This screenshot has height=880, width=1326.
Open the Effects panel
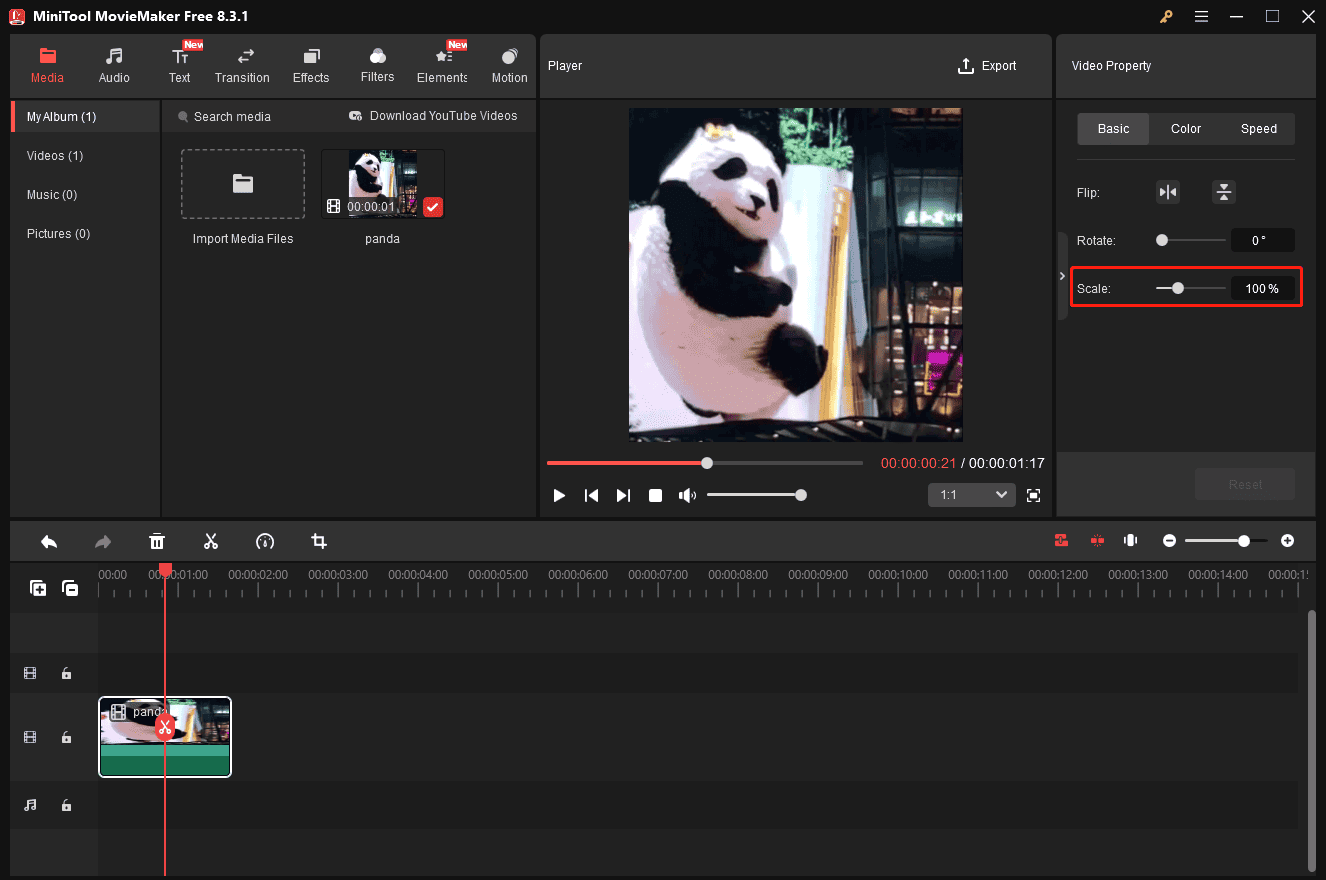point(310,65)
